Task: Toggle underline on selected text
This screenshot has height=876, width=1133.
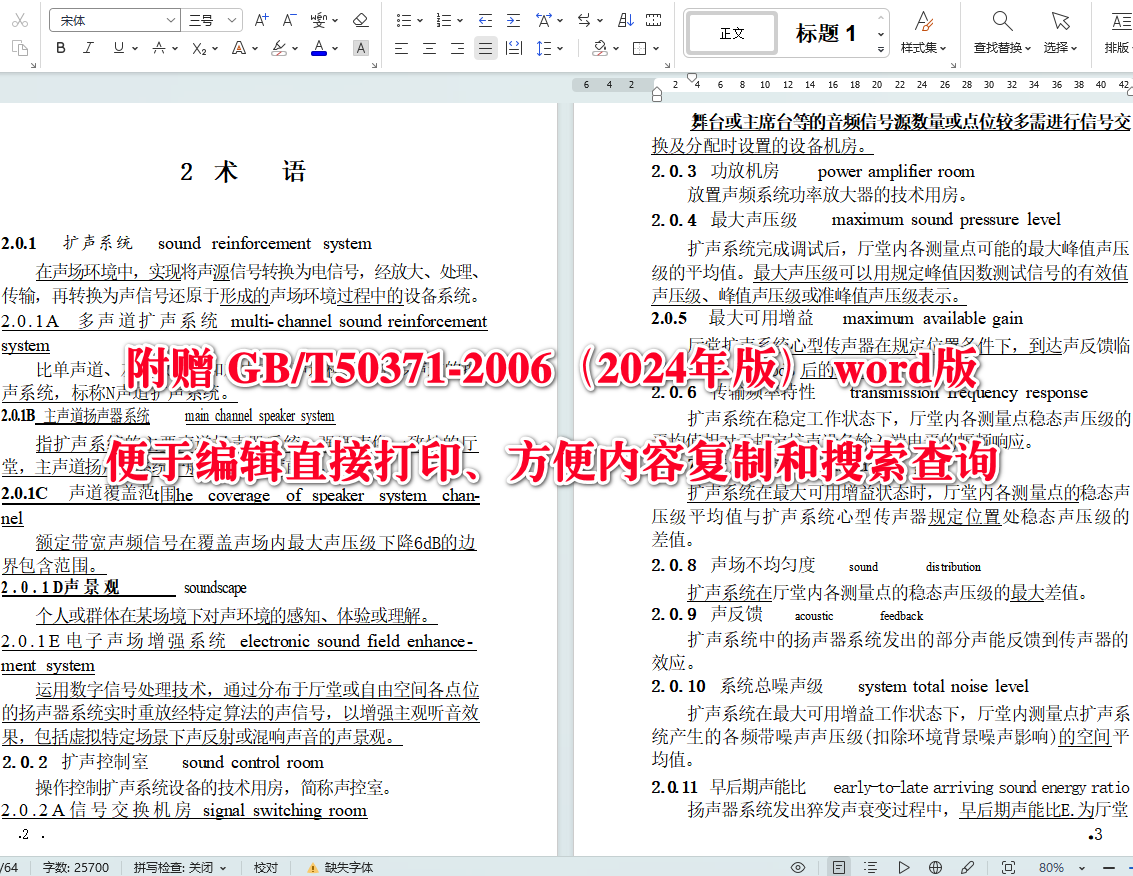Action: coord(116,47)
